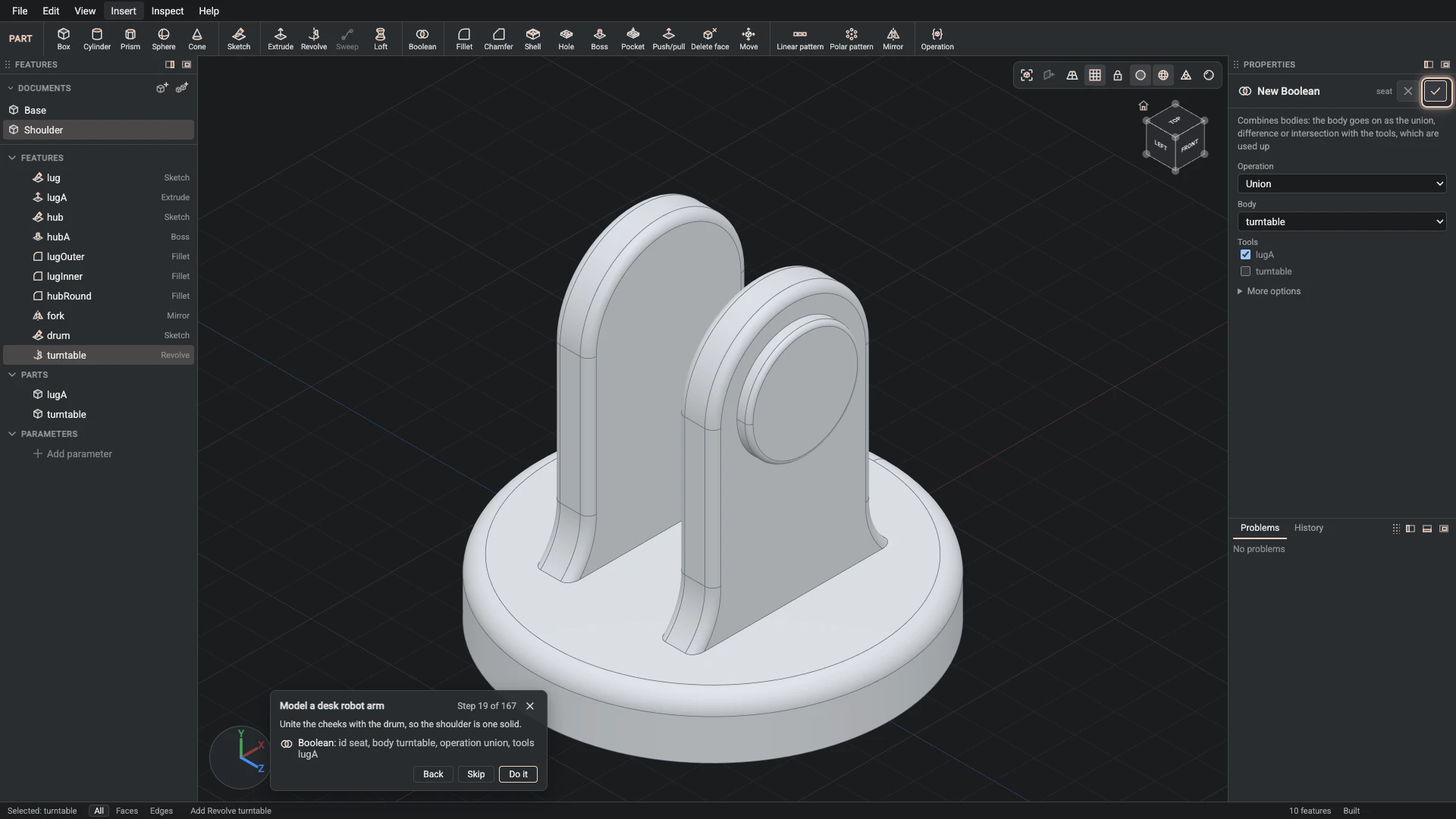Screen dimensions: 1456x819
Task: Open the Polar pattern tool
Action: (852, 39)
